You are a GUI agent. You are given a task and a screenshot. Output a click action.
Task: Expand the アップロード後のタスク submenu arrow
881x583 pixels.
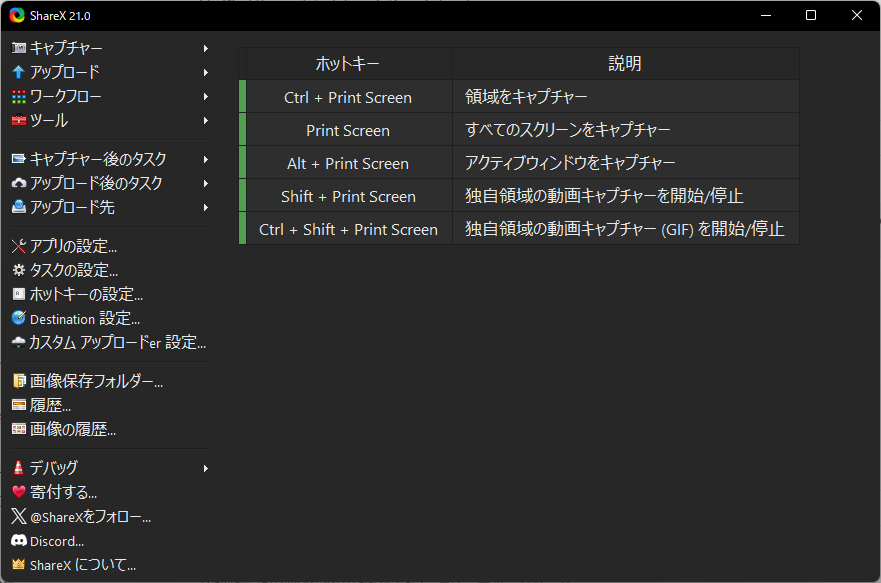click(x=206, y=184)
